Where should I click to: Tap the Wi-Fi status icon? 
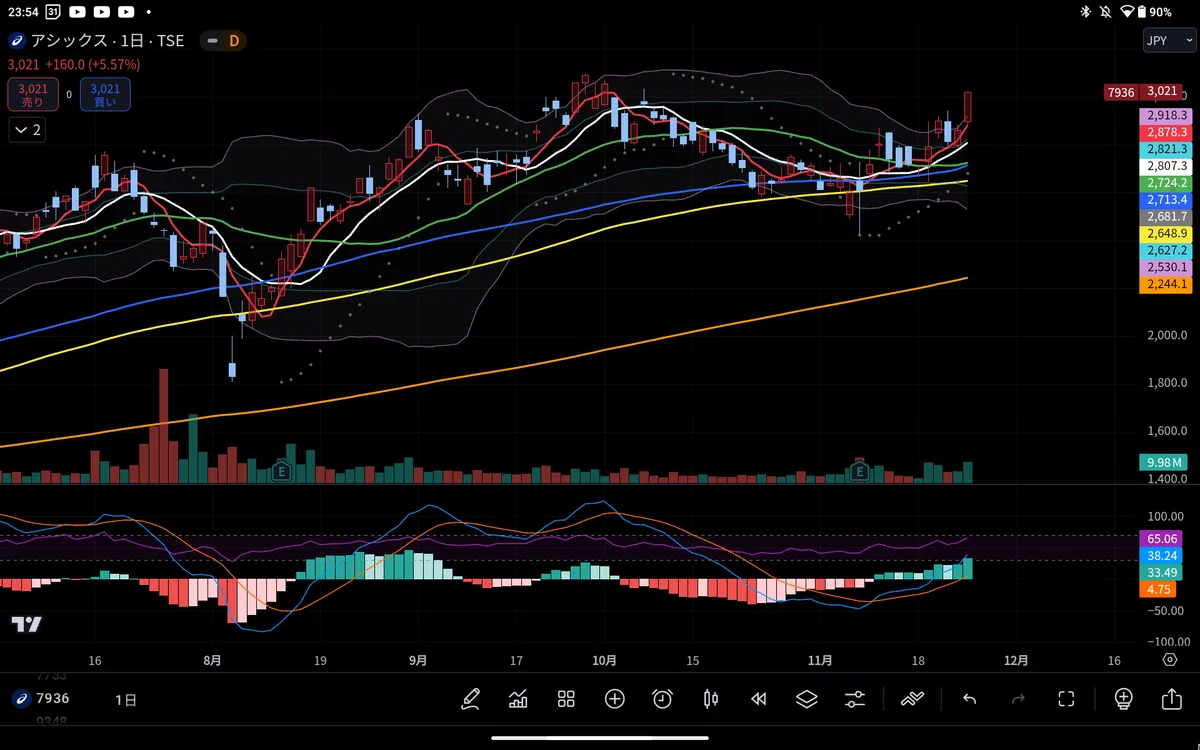1128,12
